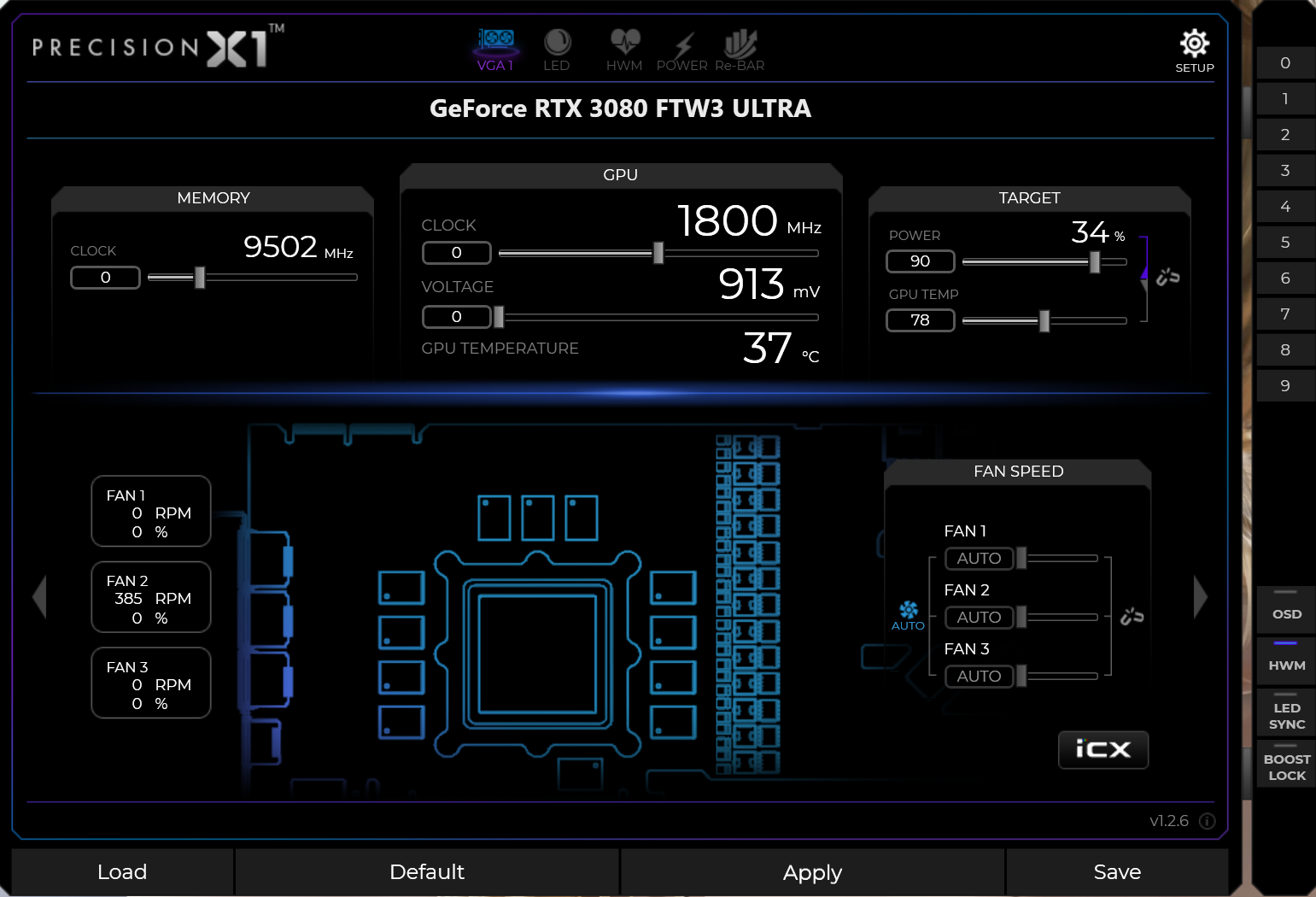The image size is (1316, 897).
Task: Adjust the GPU clock slider
Action: point(658,253)
